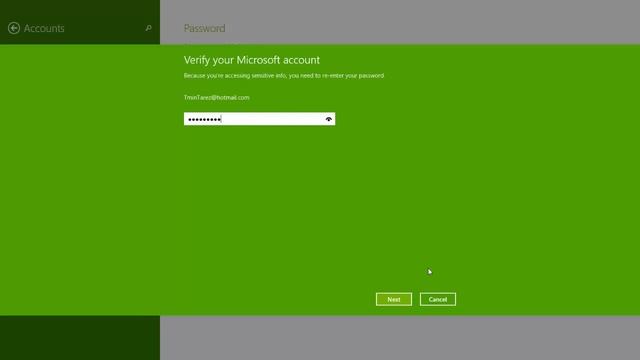Image resolution: width=640 pixels, height=360 pixels.
Task: Open the search magnifier in Accounts pane
Action: 149,28
